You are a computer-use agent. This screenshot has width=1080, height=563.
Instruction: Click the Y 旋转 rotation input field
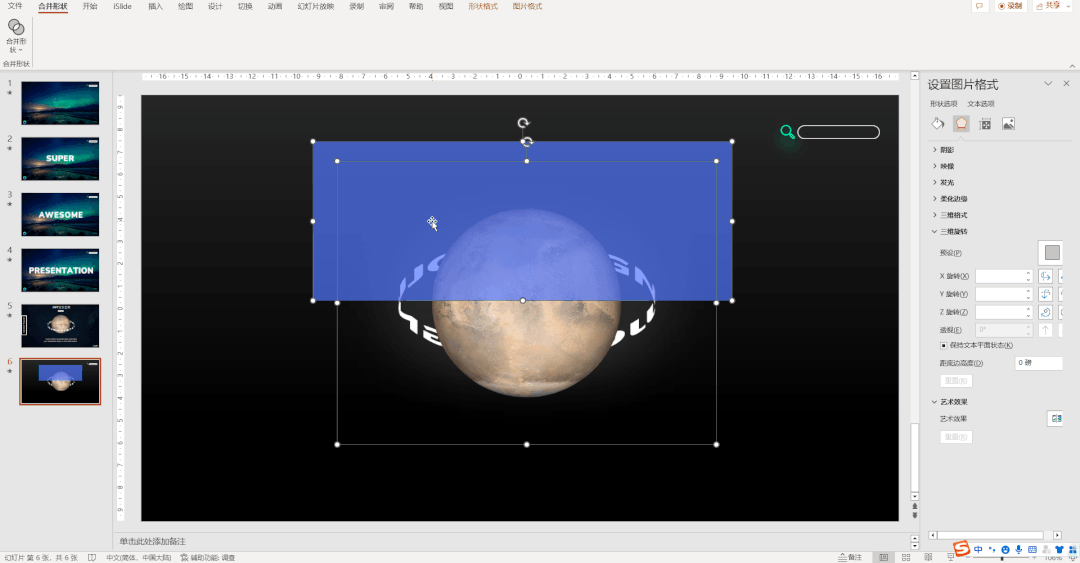tap(1004, 294)
